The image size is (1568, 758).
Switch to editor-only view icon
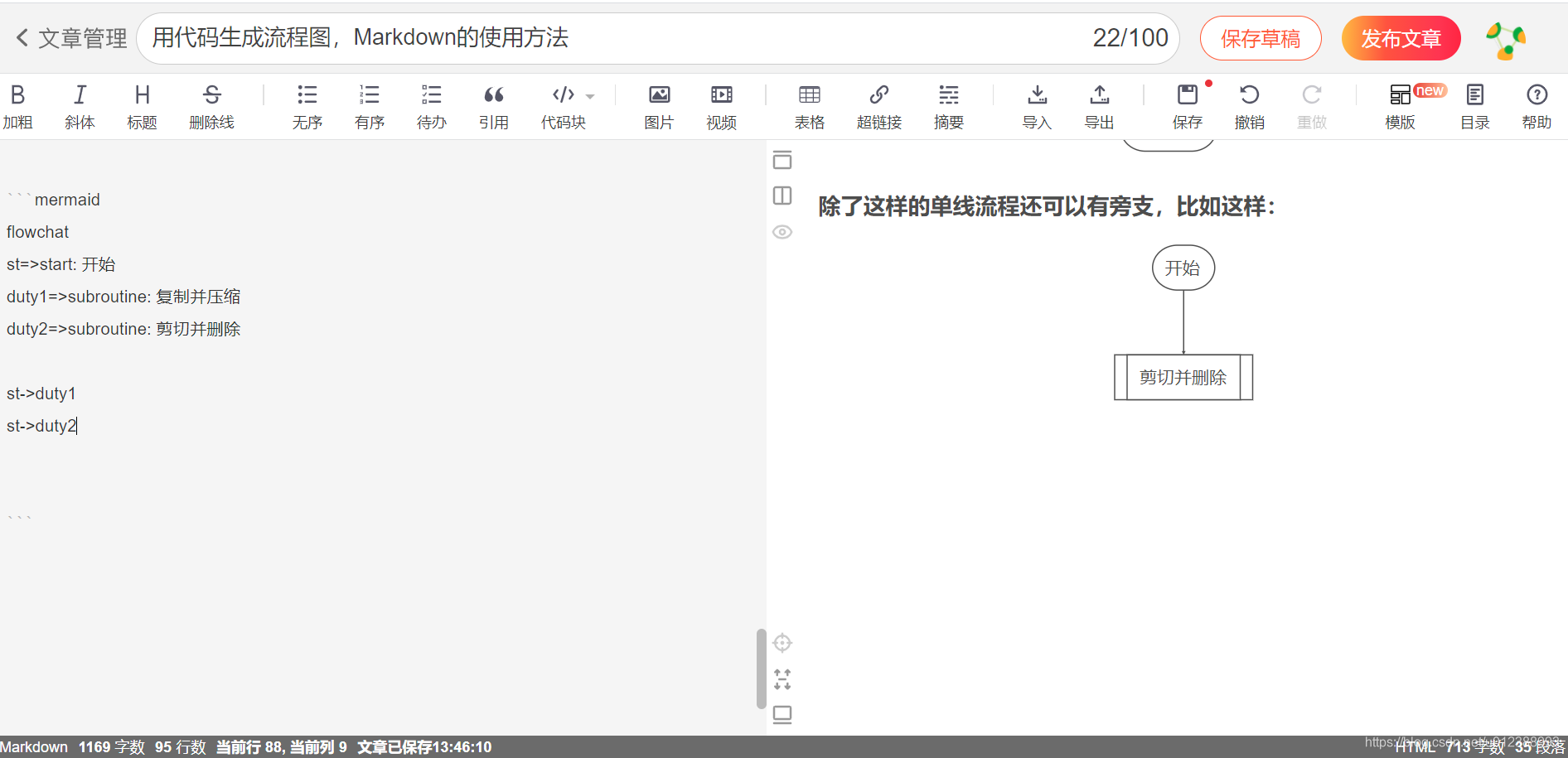click(x=782, y=159)
